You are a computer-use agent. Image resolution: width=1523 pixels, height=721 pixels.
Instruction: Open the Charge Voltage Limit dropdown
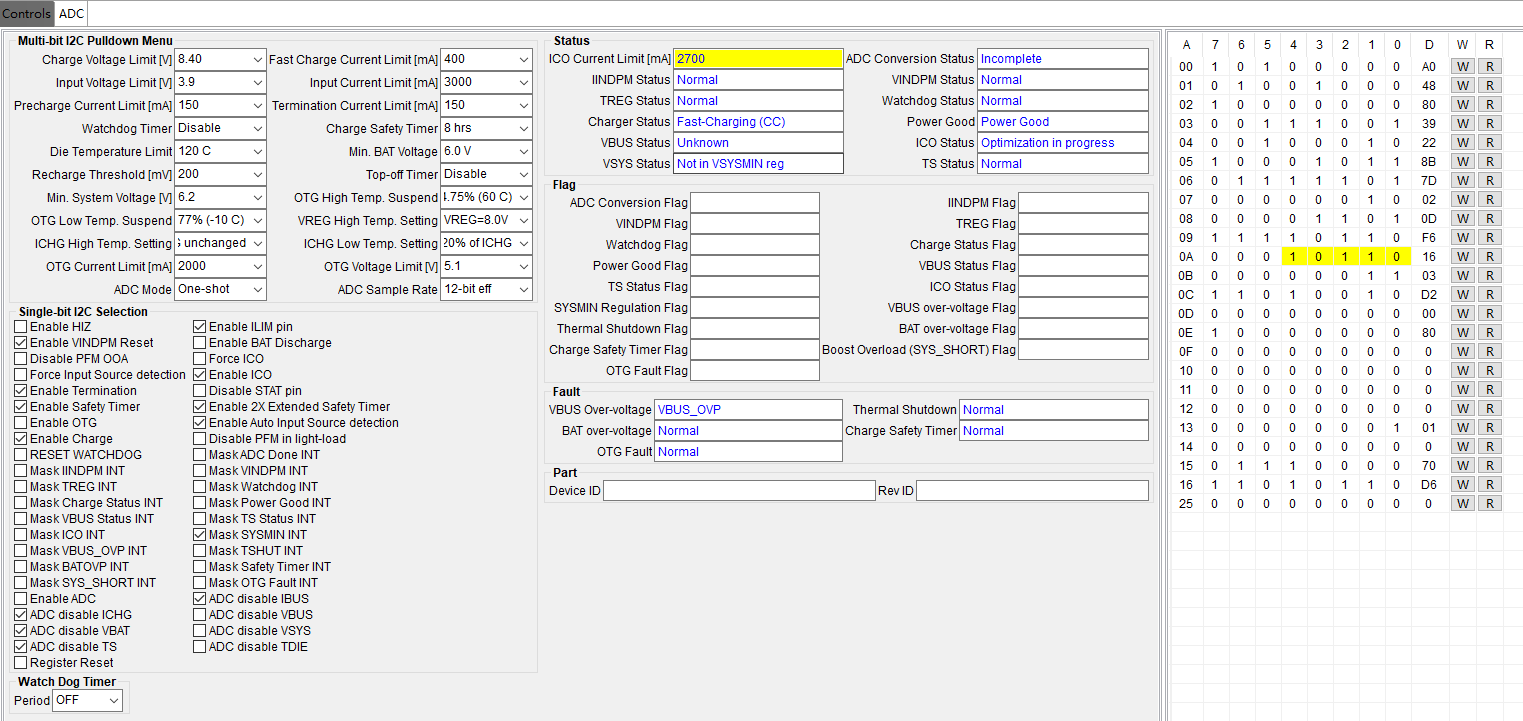(220, 59)
